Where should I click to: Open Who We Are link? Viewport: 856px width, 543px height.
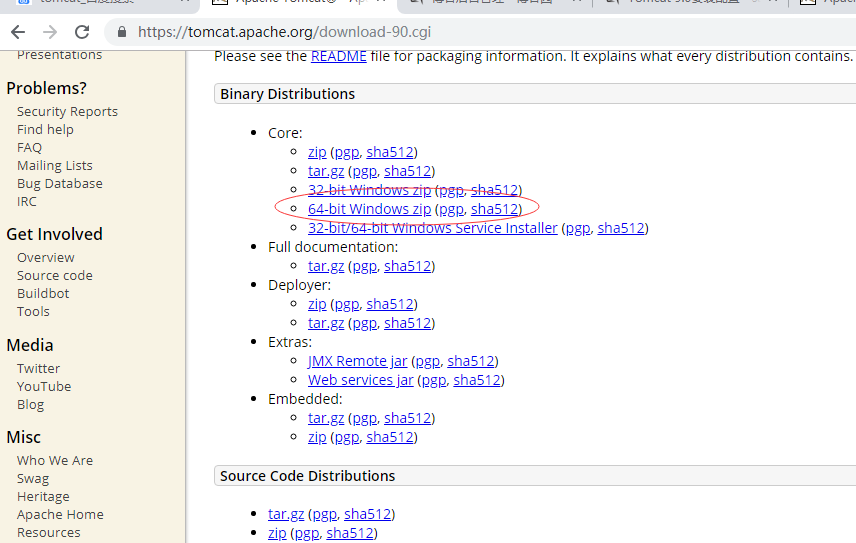point(55,461)
